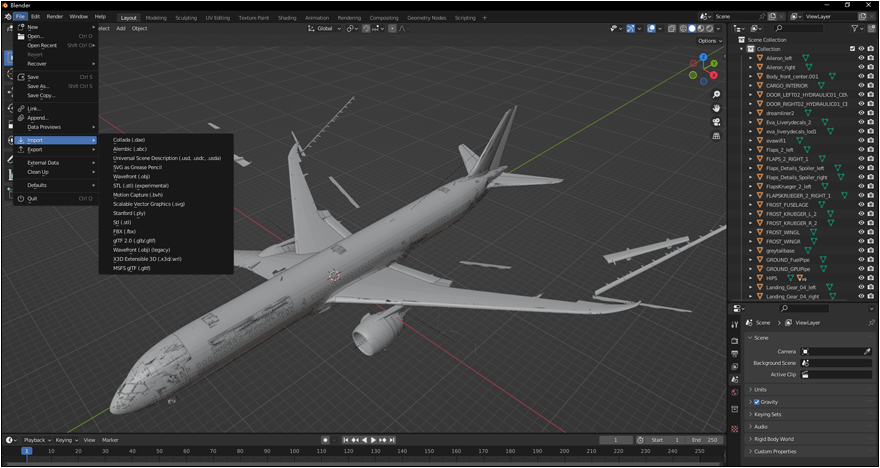Open the viewport Options dropdown
Image resolution: width=880 pixels, height=468 pixels.
point(709,41)
